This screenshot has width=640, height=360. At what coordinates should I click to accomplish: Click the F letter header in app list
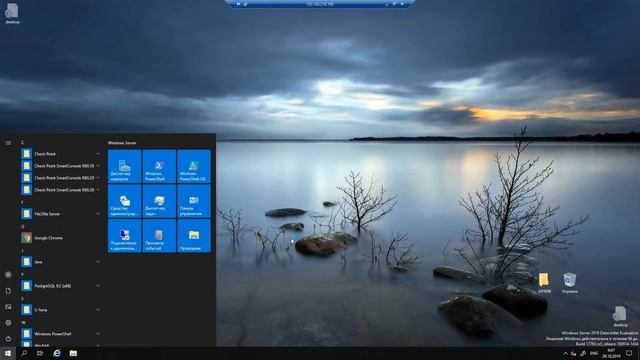(x=22, y=202)
